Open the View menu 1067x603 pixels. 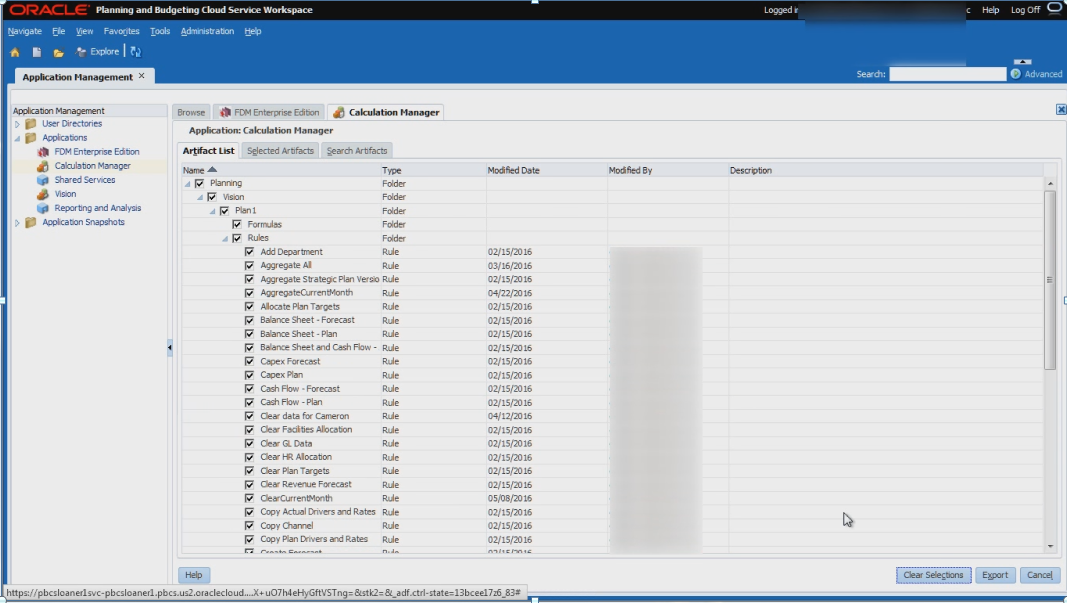tap(84, 31)
